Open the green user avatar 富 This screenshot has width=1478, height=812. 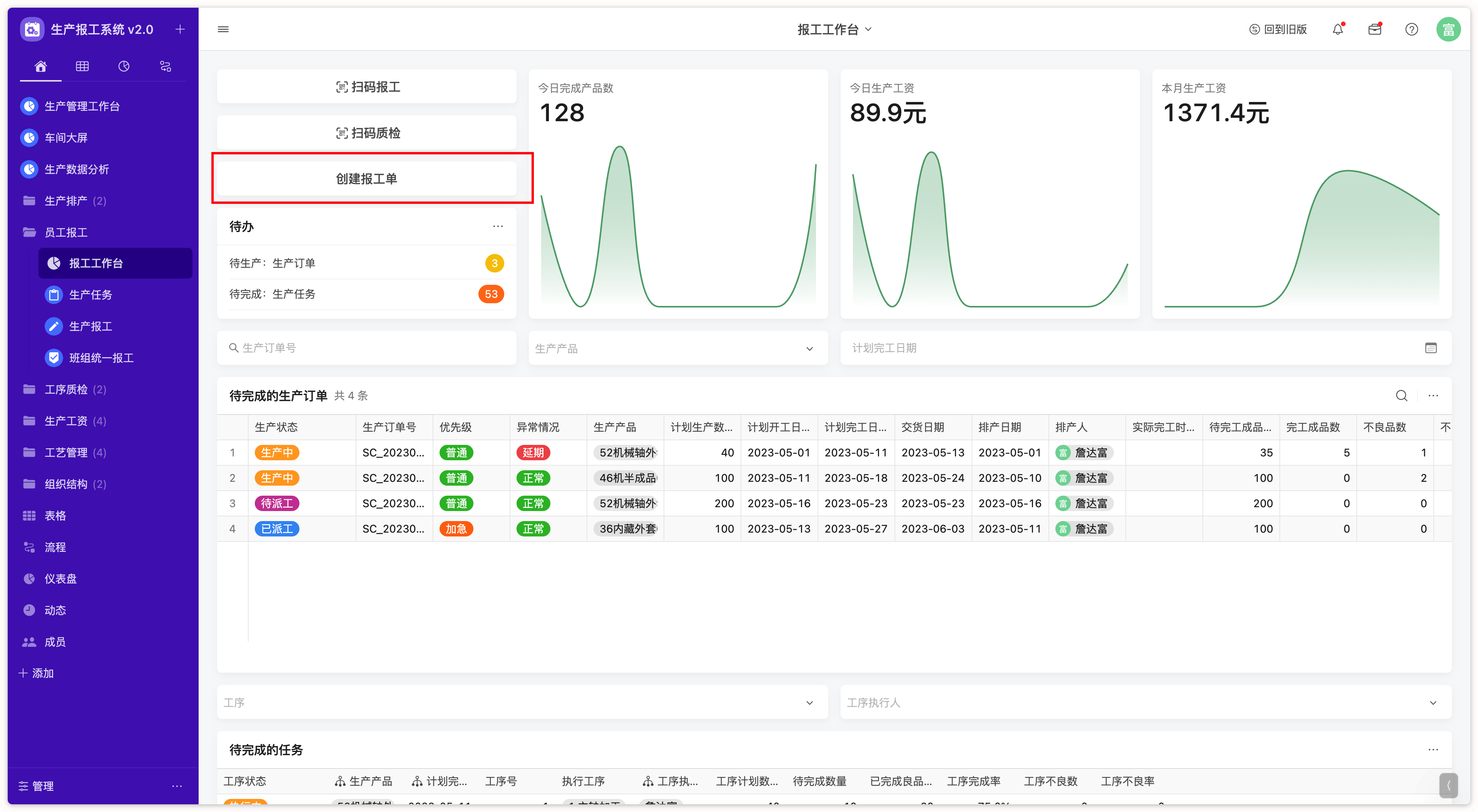[x=1448, y=29]
